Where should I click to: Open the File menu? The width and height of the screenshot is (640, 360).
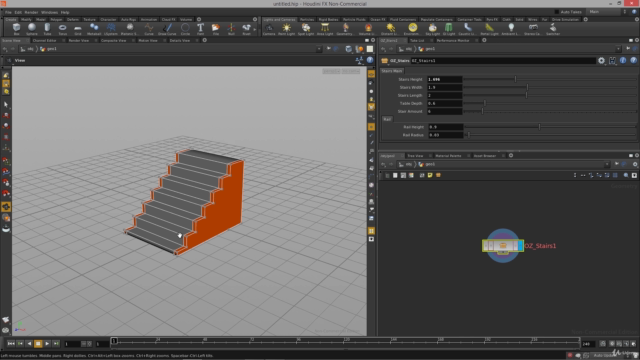click(x=8, y=12)
